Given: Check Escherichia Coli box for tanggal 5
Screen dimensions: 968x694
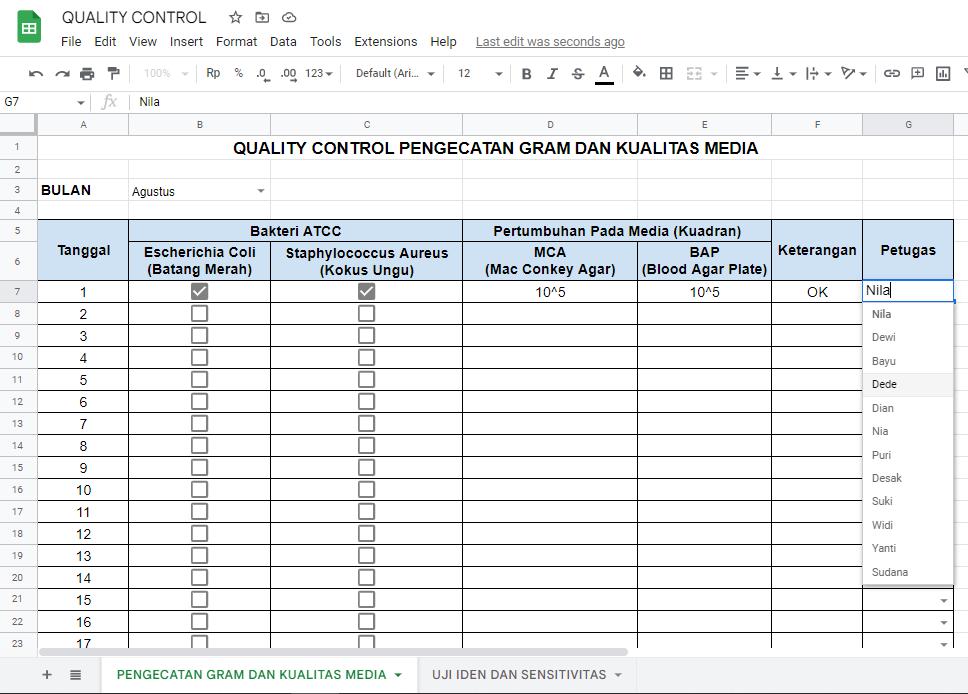Looking at the screenshot, I should pyautogui.click(x=199, y=380).
